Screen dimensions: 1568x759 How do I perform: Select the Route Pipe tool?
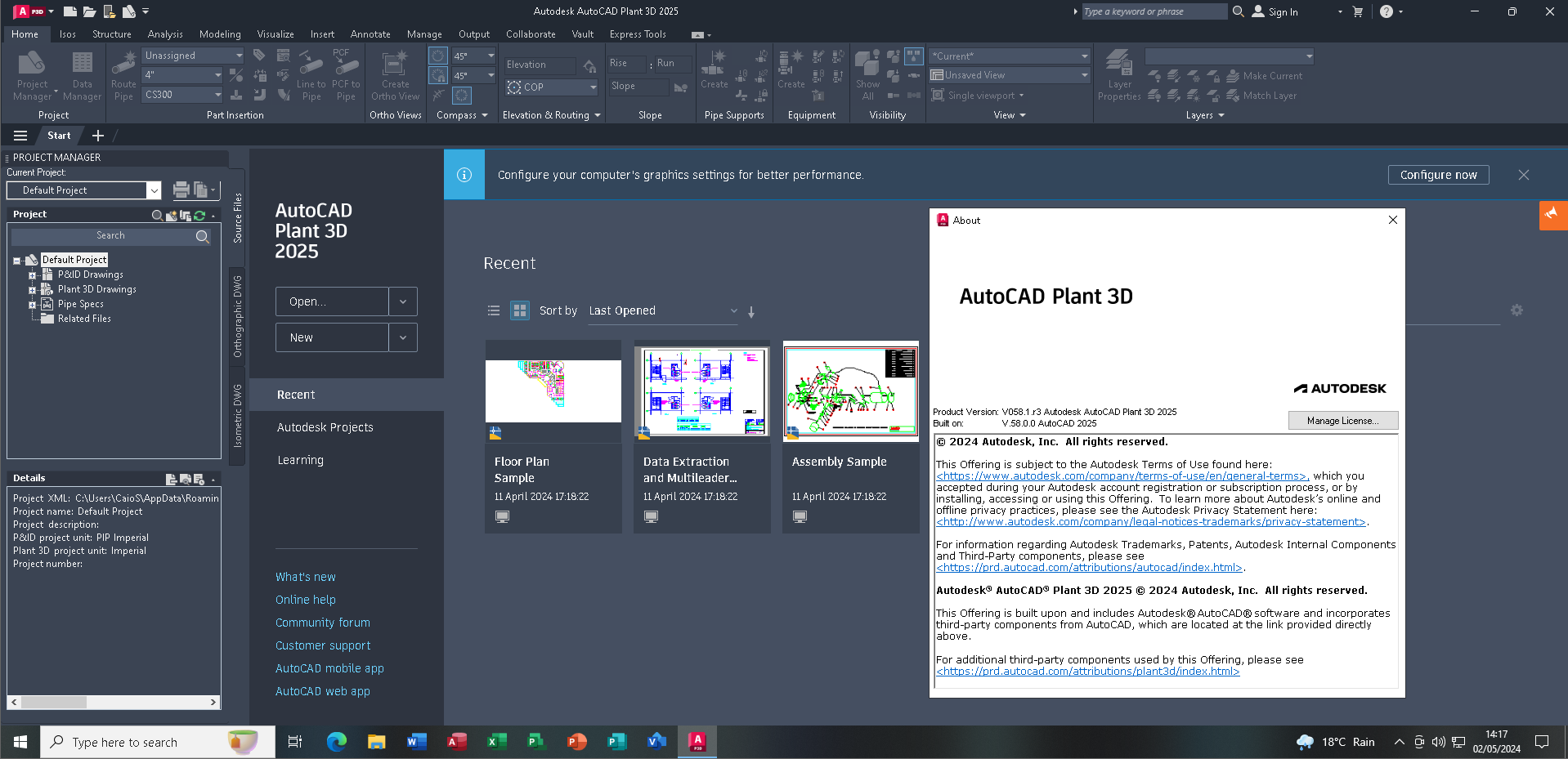[123, 75]
